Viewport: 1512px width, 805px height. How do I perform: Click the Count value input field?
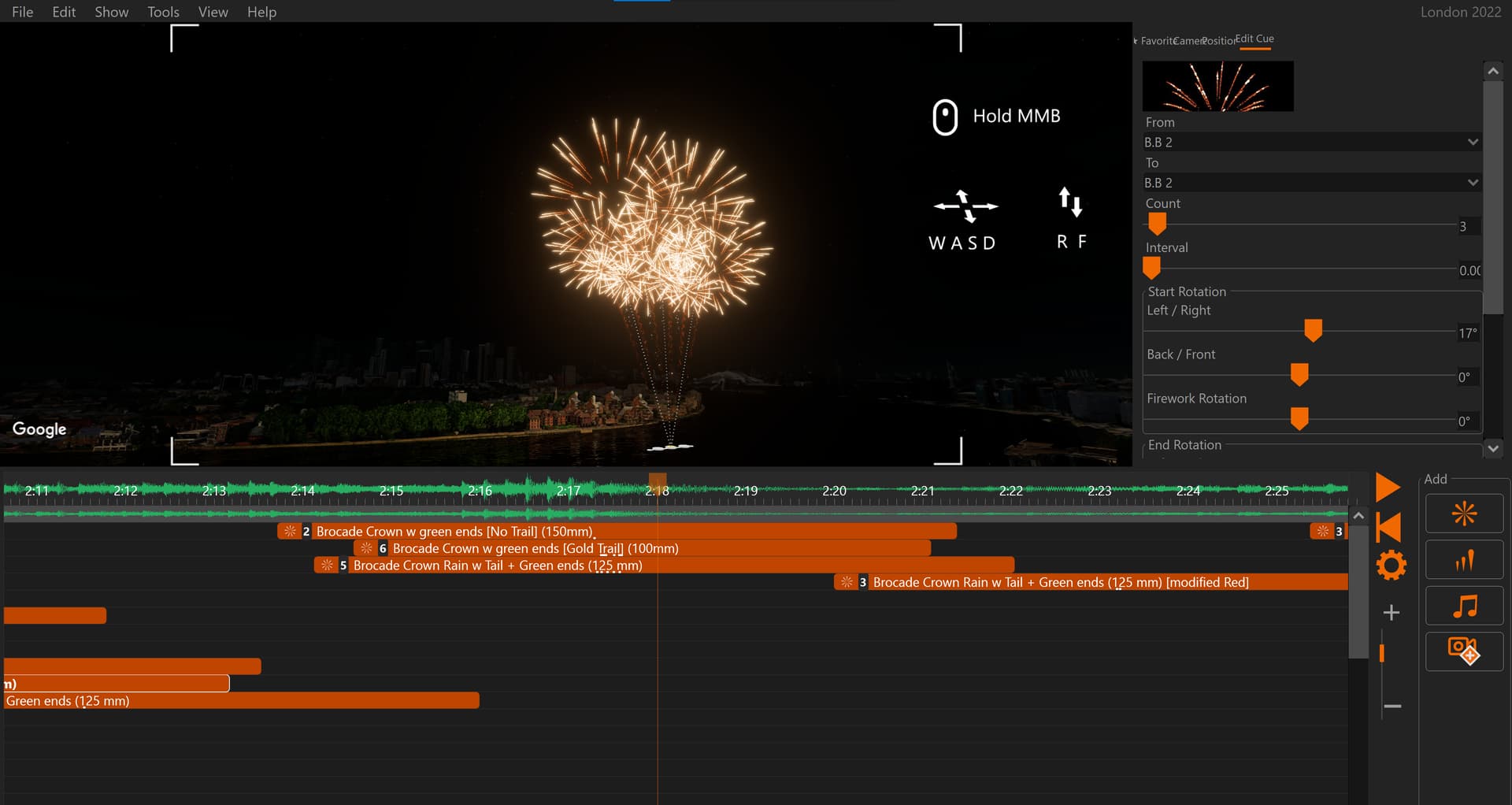coord(1469,227)
